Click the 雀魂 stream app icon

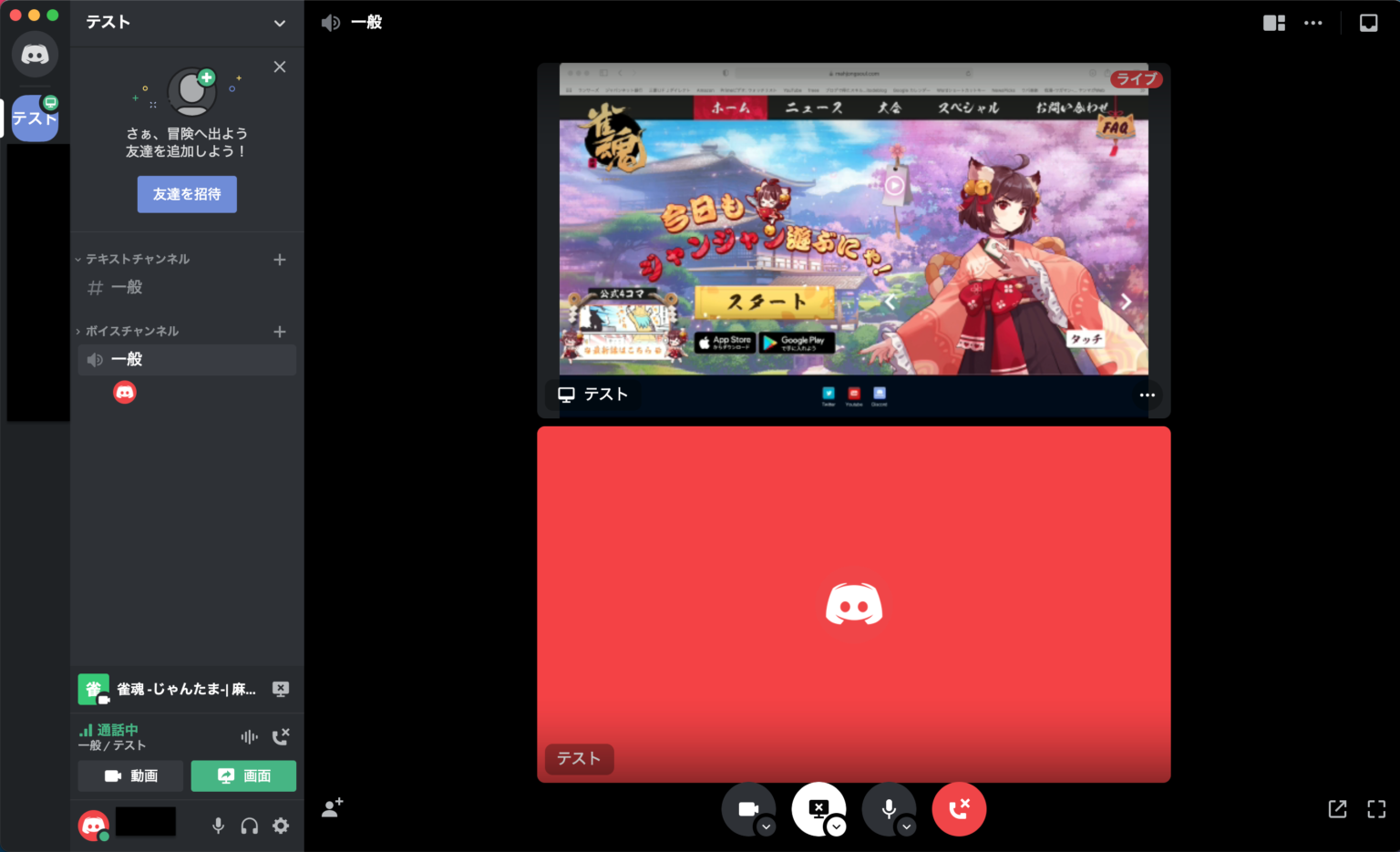tap(94, 690)
